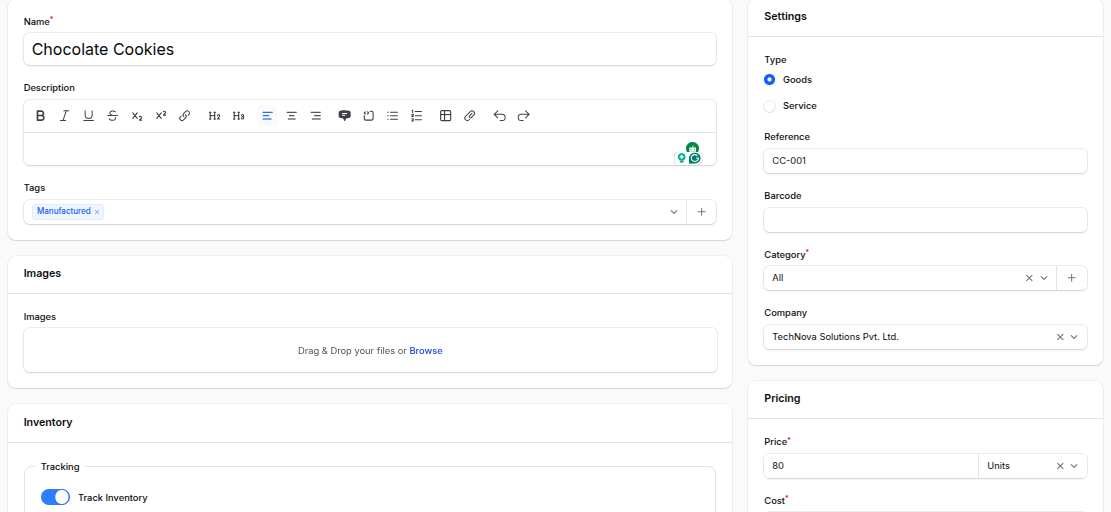The height and width of the screenshot is (512, 1111).
Task: Toggle the Track Inventory switch
Action: [x=55, y=497]
